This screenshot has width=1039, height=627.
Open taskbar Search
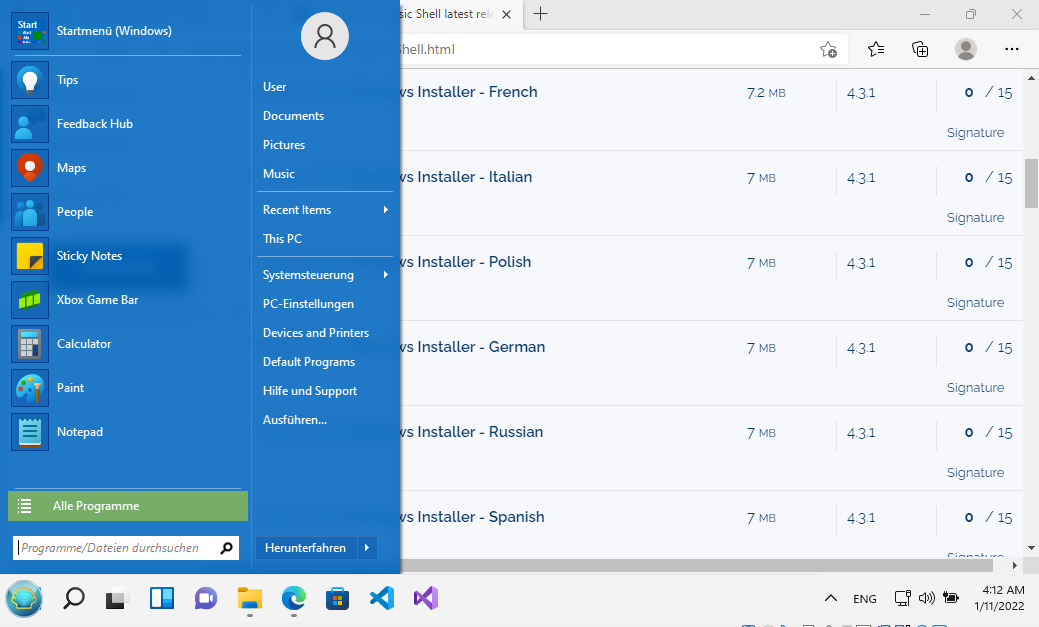pyautogui.click(x=74, y=599)
